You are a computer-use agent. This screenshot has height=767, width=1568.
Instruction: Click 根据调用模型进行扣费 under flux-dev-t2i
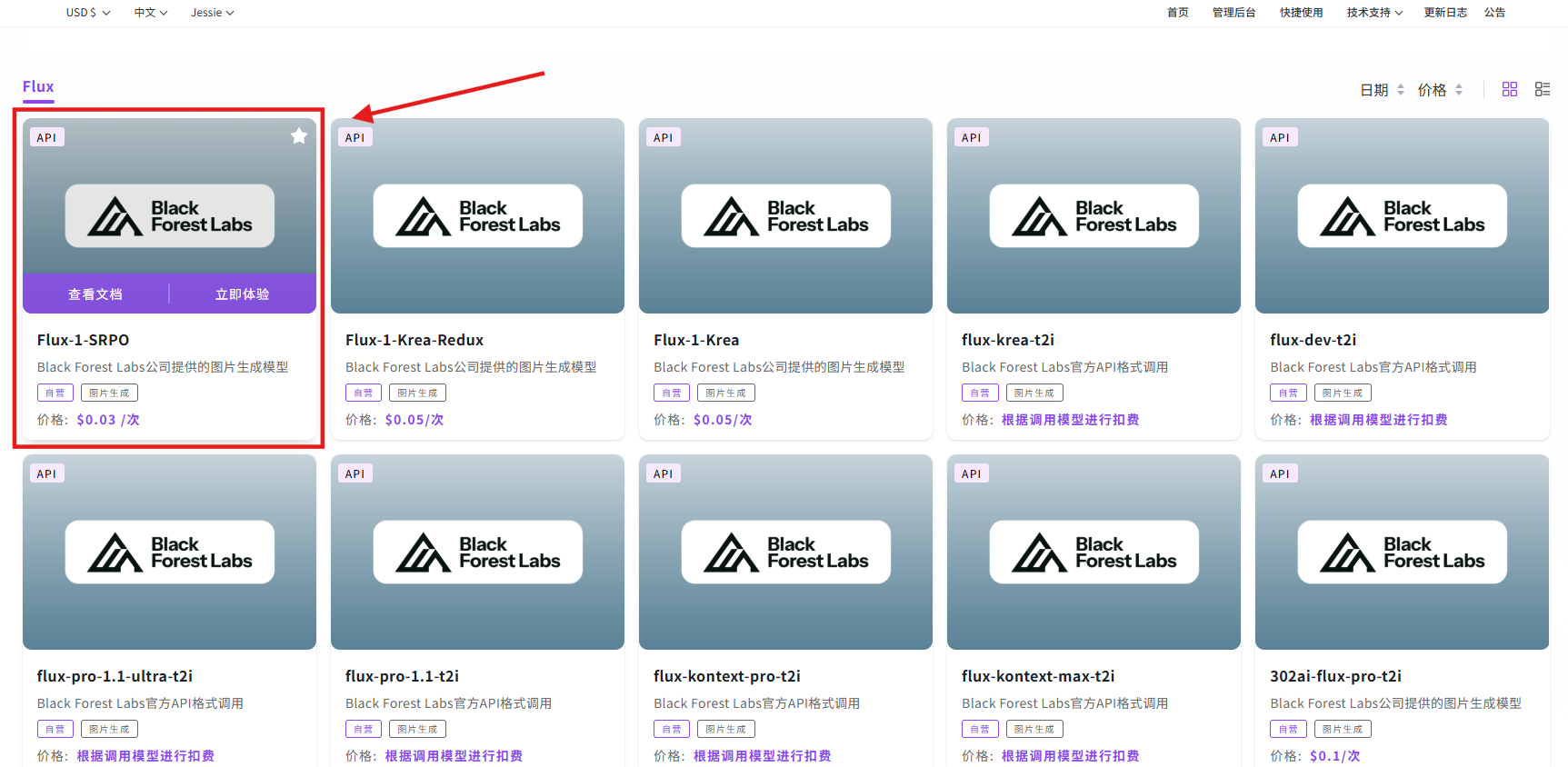pos(1378,420)
